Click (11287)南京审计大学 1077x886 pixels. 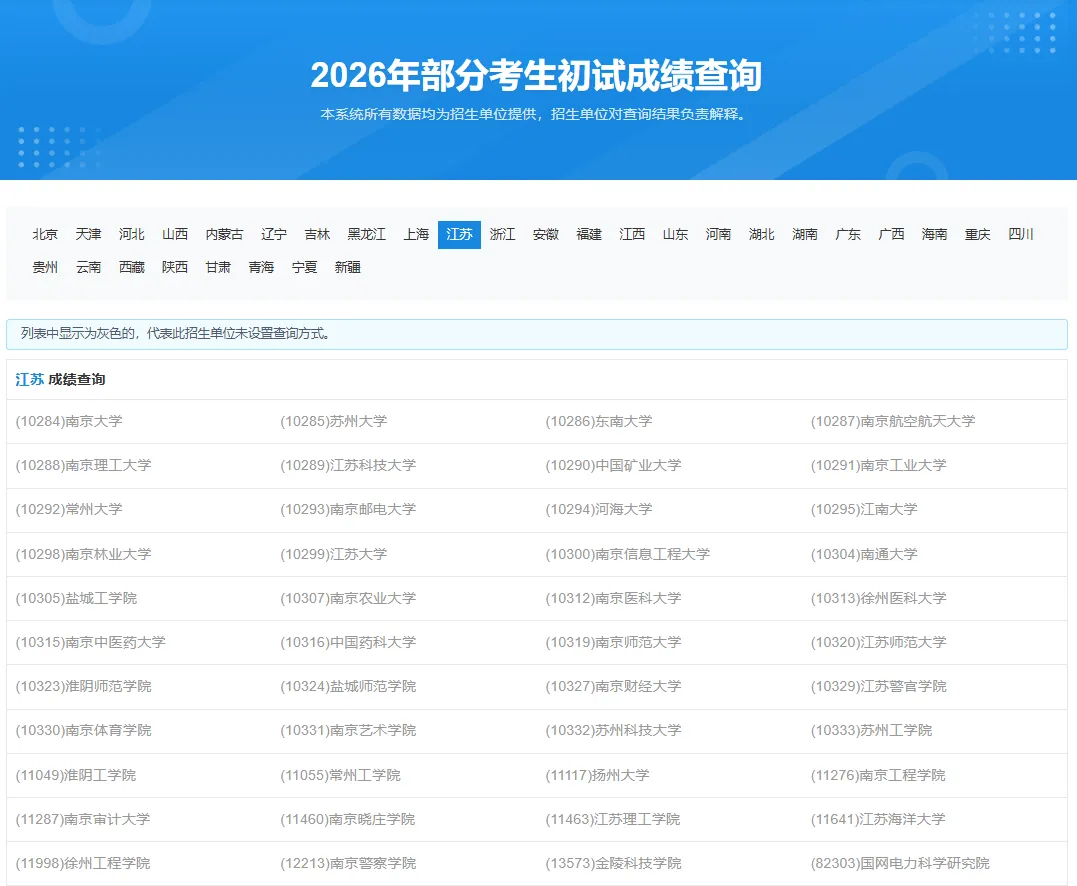point(82,819)
